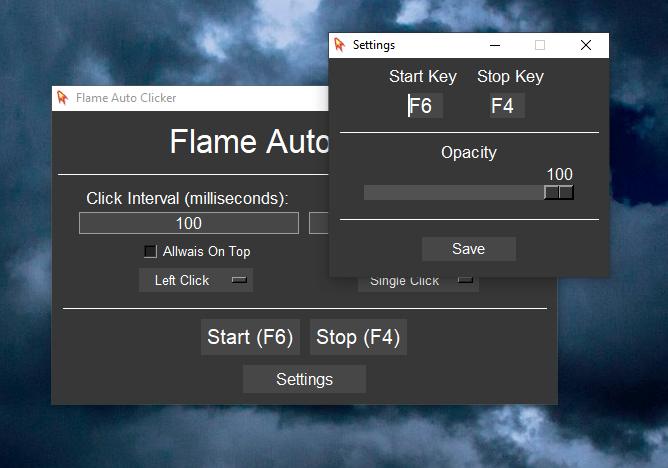Click the partially hidden second interval field
The width and height of the screenshot is (668, 468).
click(x=319, y=223)
